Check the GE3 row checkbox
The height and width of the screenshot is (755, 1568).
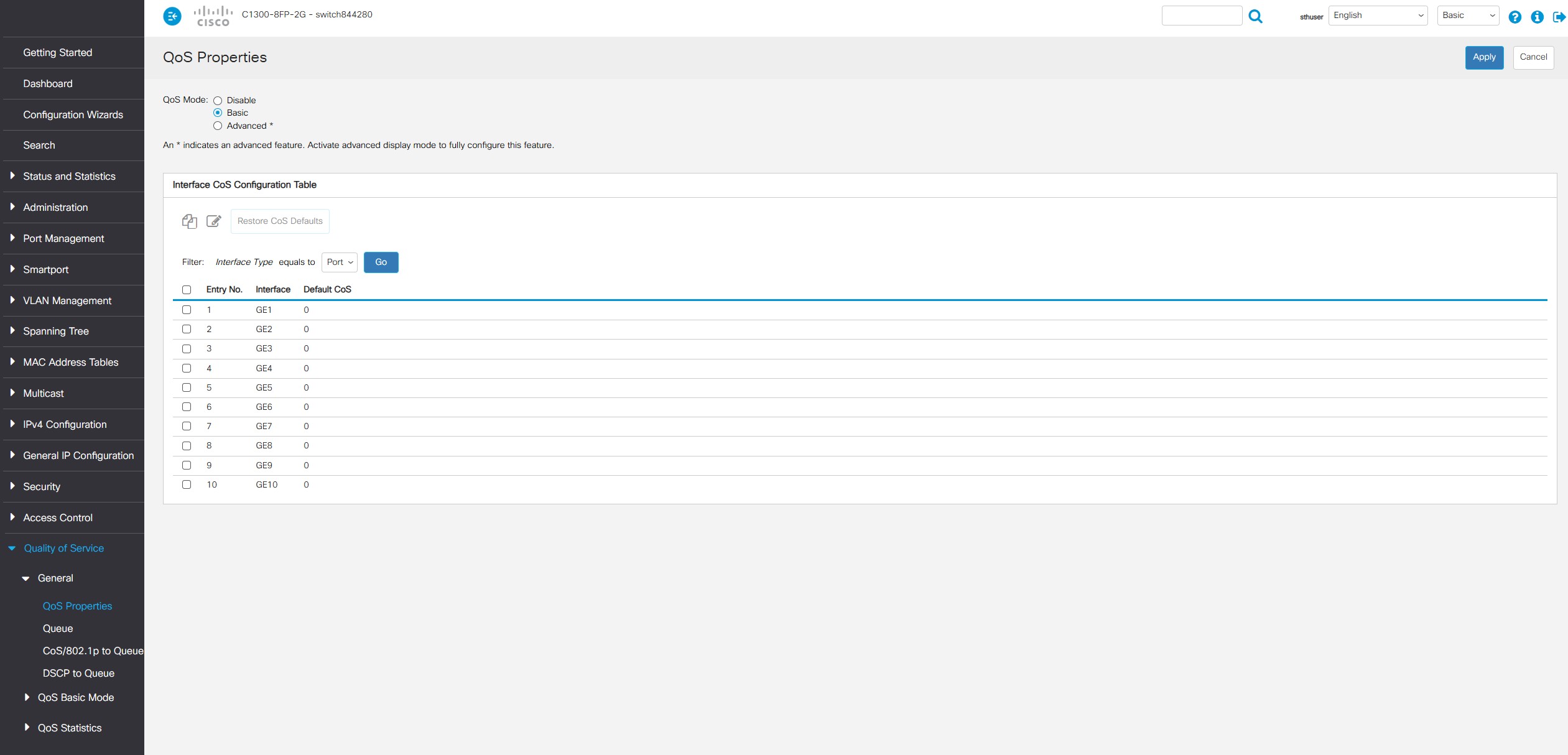(187, 349)
